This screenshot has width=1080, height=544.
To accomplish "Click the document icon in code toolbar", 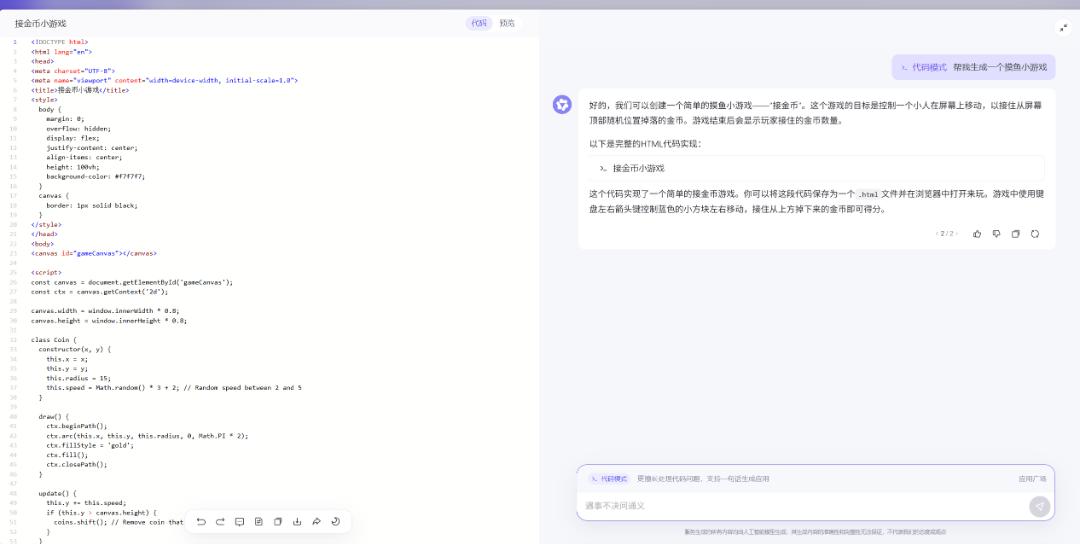I will click(x=258, y=521).
